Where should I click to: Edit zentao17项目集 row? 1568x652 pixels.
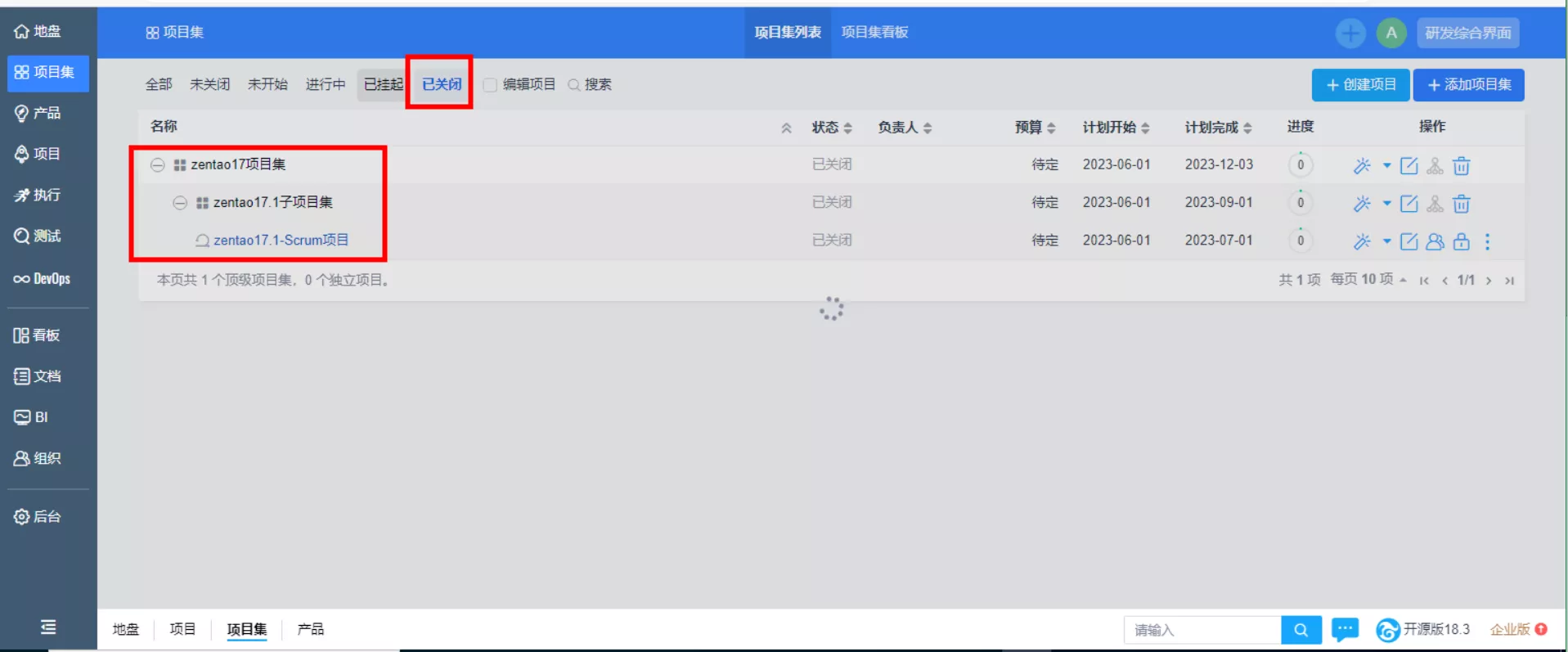(x=1409, y=166)
